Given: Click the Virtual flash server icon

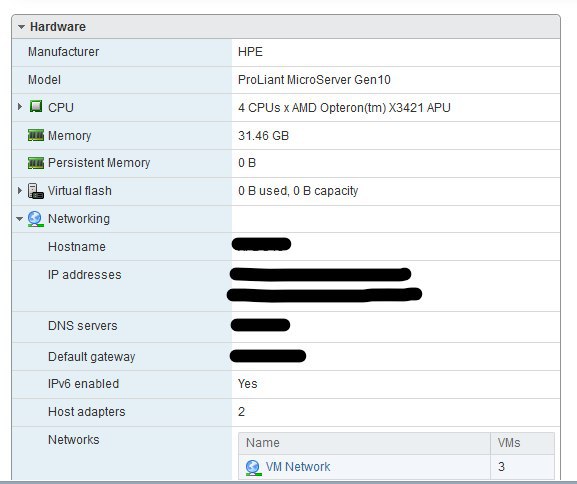Looking at the screenshot, I should 36,191.
